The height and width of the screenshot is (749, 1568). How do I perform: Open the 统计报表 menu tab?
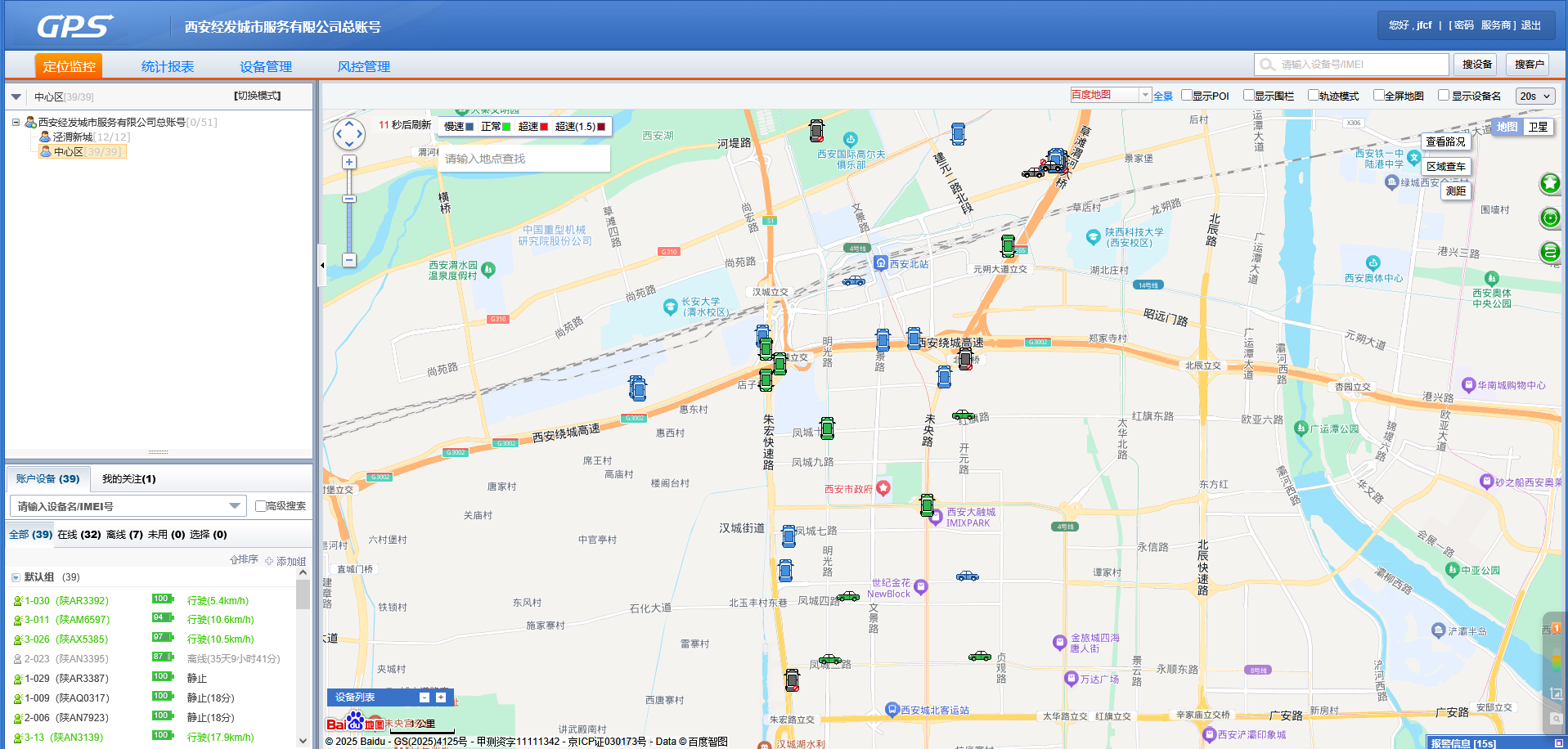tap(168, 66)
